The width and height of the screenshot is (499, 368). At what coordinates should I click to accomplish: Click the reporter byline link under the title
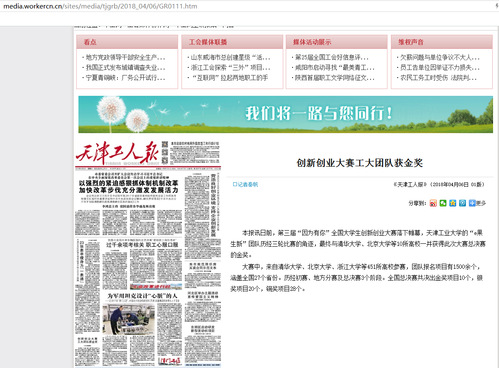(245, 184)
